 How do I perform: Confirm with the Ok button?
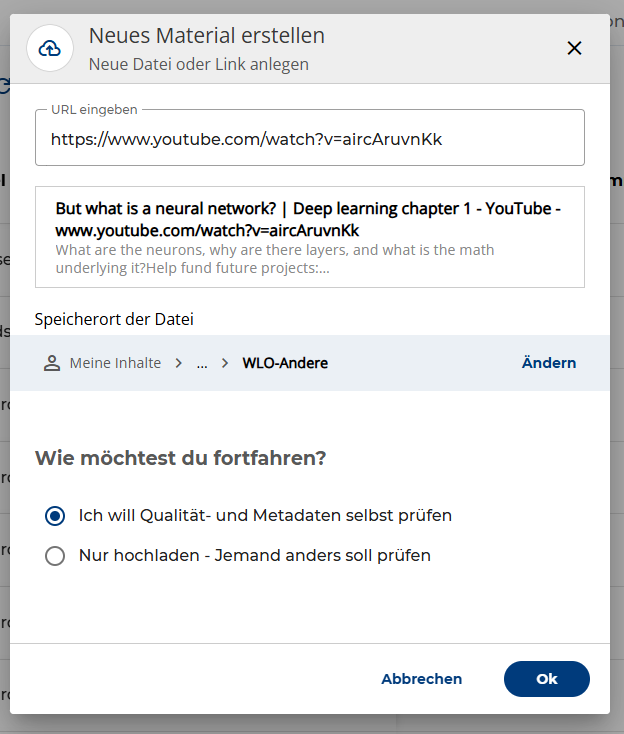pos(547,679)
